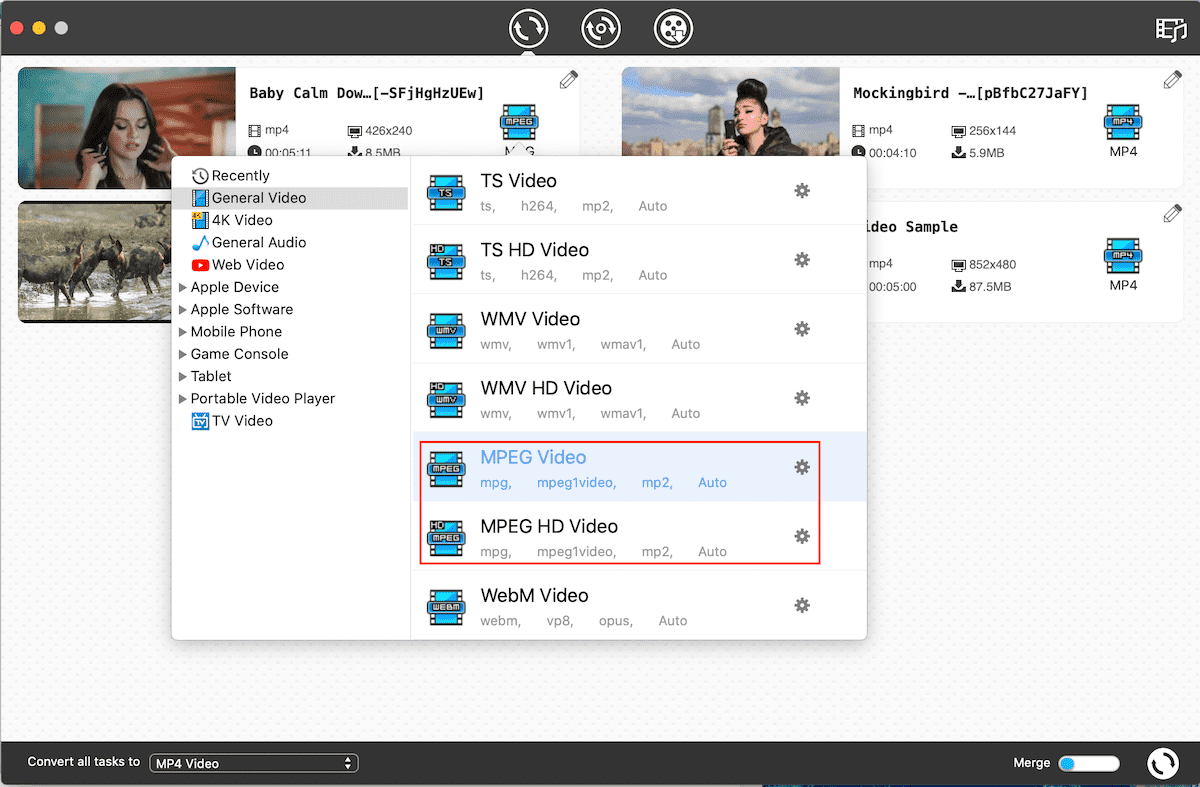1200x787 pixels.
Task: Open the disc ripper icon in top toolbar
Action: 601,28
